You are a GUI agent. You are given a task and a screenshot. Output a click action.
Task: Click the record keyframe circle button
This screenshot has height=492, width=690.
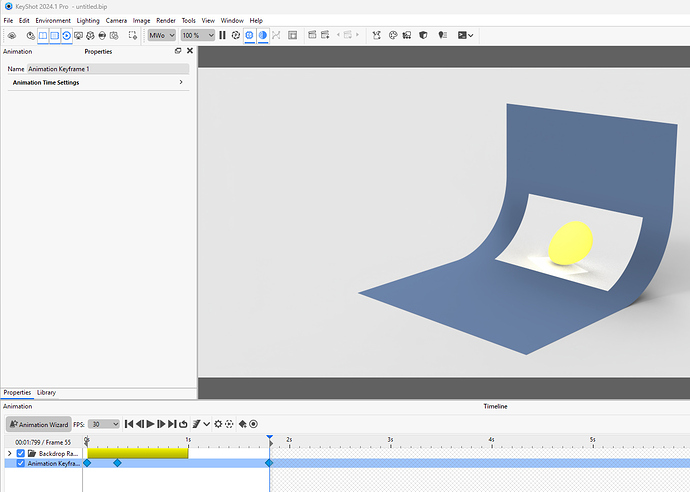pos(253,424)
